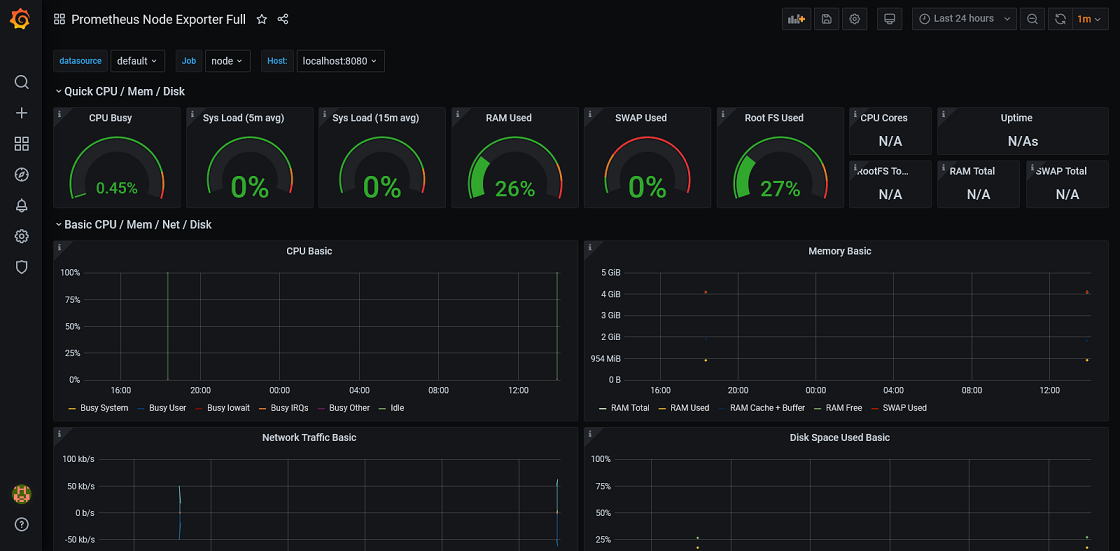Image resolution: width=1120 pixels, height=551 pixels.
Task: Open the datasource default dropdown
Action: (x=137, y=61)
